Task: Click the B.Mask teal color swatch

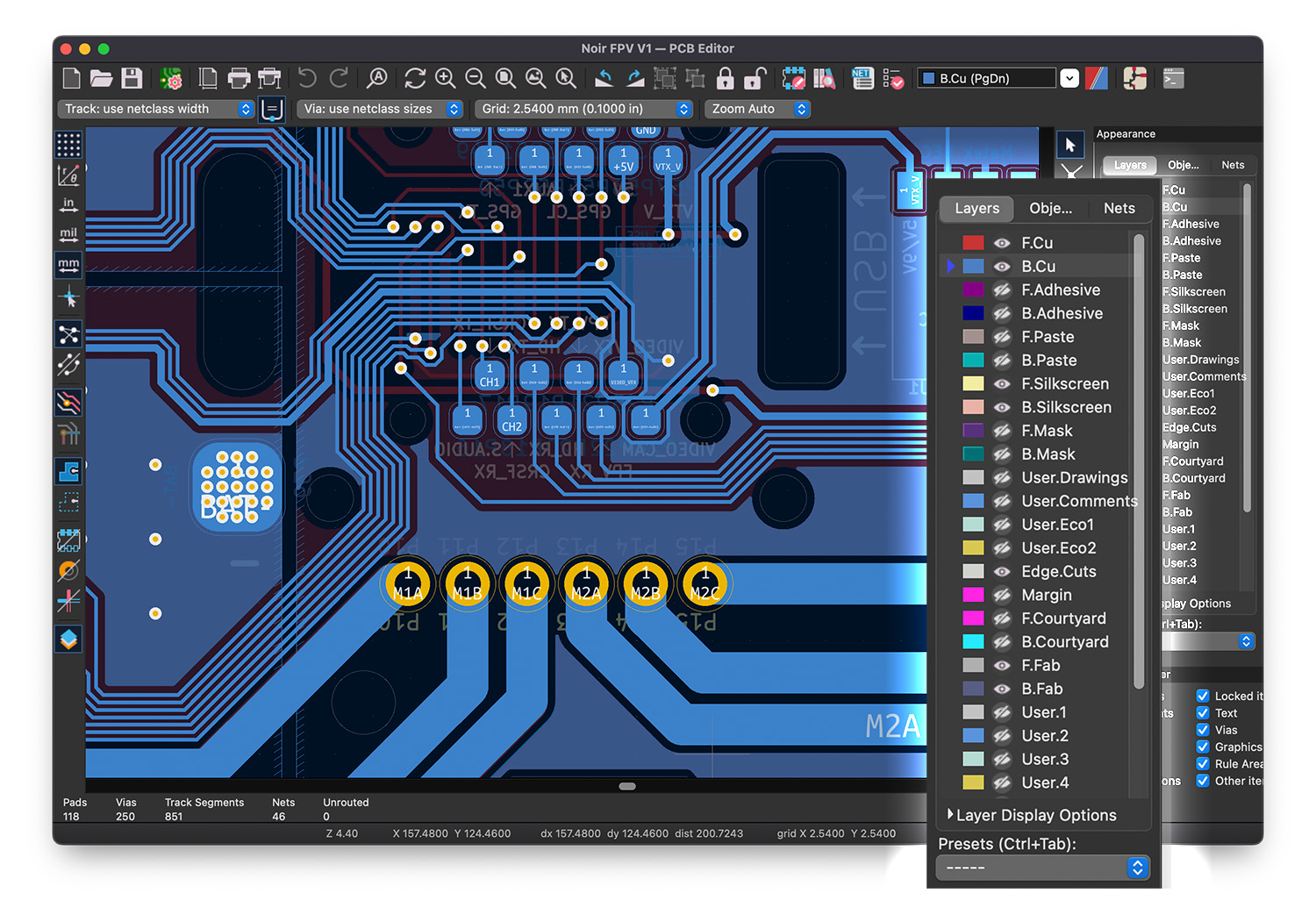Action: (973, 454)
